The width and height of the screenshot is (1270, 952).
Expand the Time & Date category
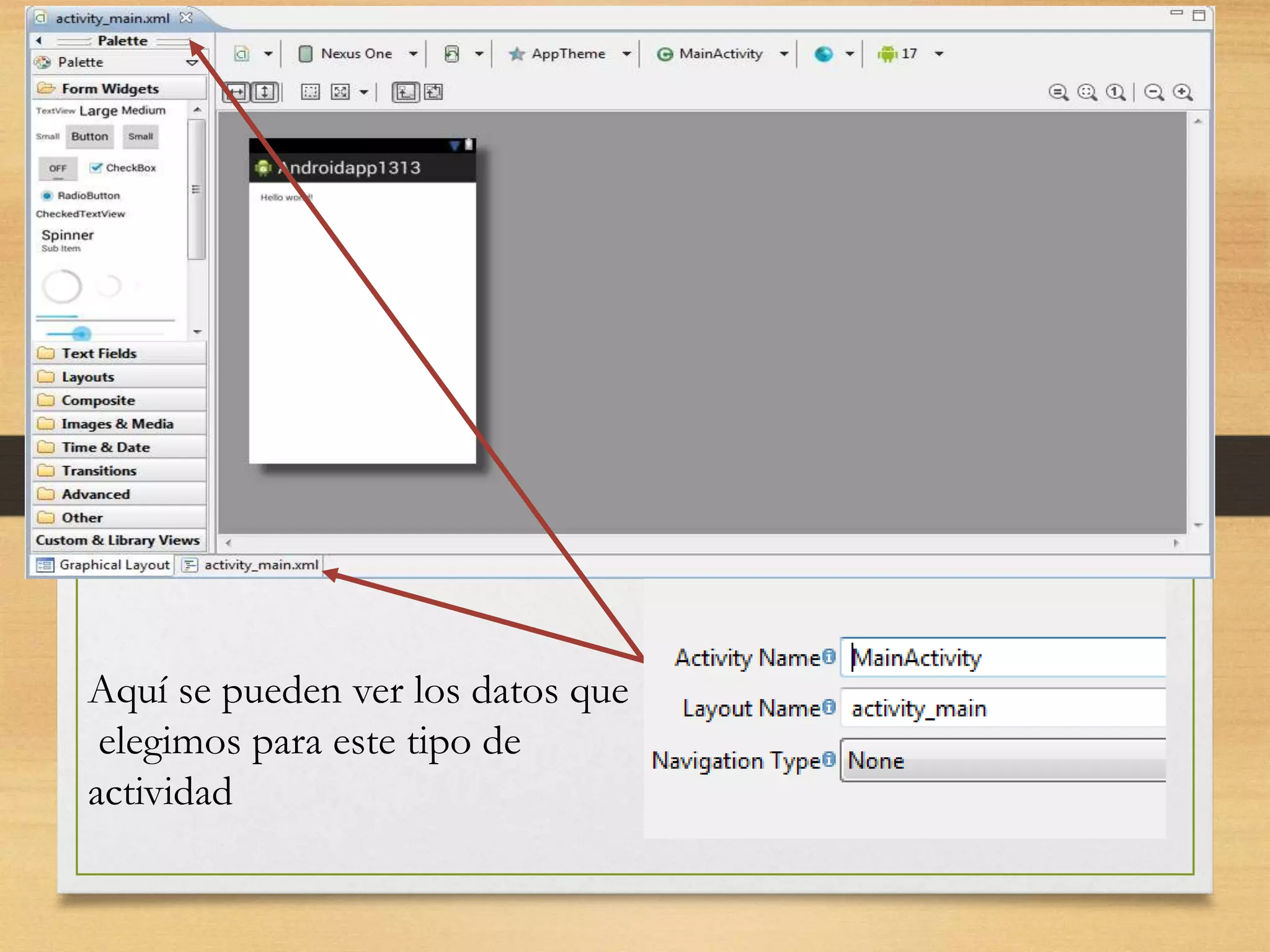tap(119, 447)
